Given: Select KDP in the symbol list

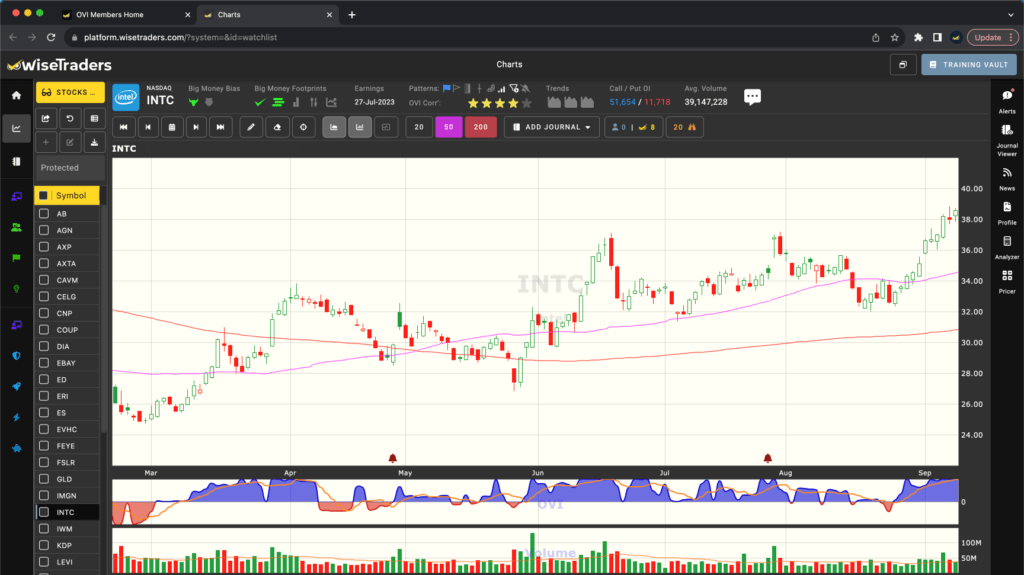Looking at the screenshot, I should point(64,546).
